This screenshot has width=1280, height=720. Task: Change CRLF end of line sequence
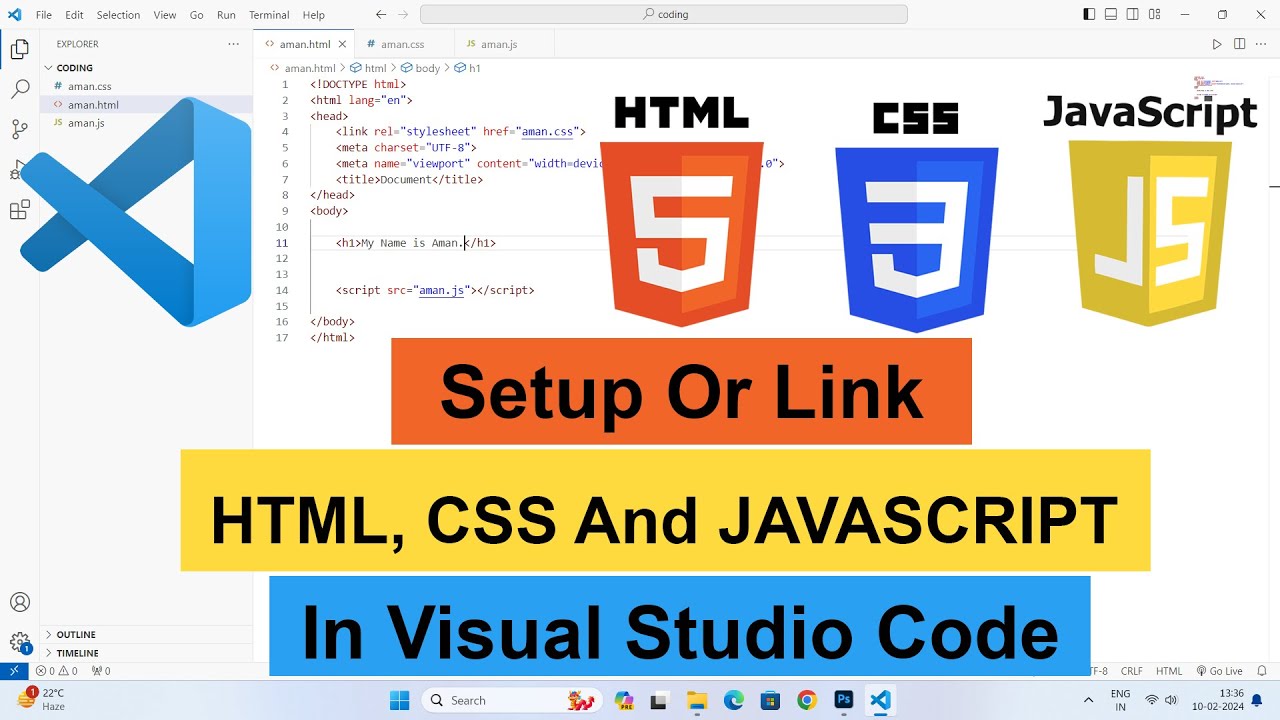pyautogui.click(x=1132, y=671)
